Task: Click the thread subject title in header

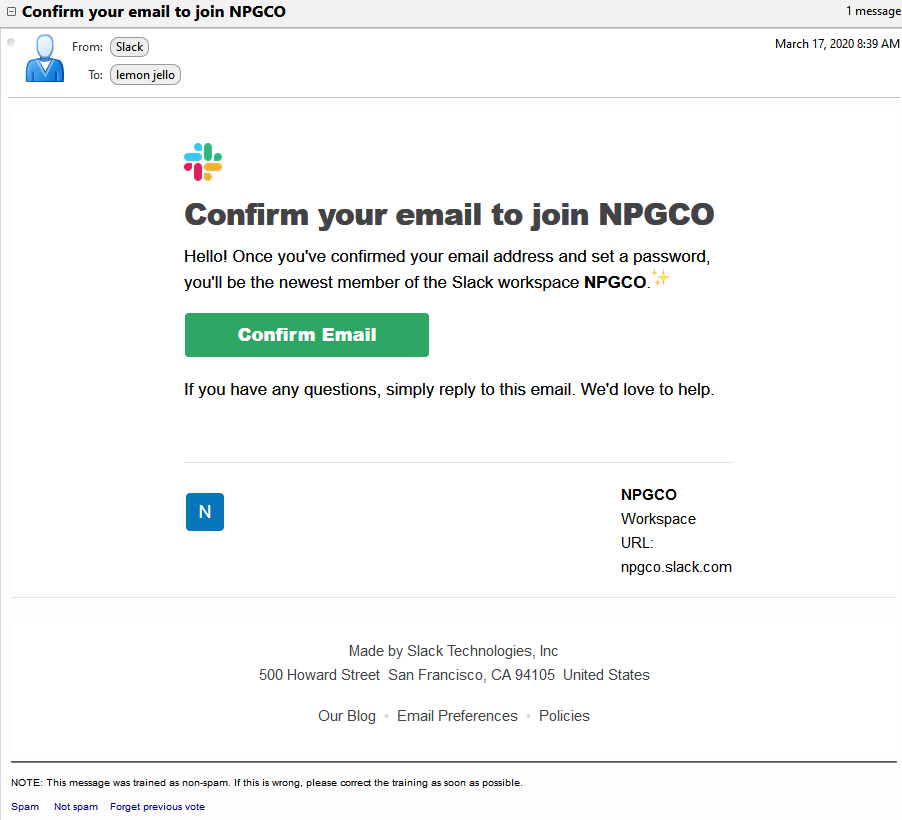Action: click(154, 12)
